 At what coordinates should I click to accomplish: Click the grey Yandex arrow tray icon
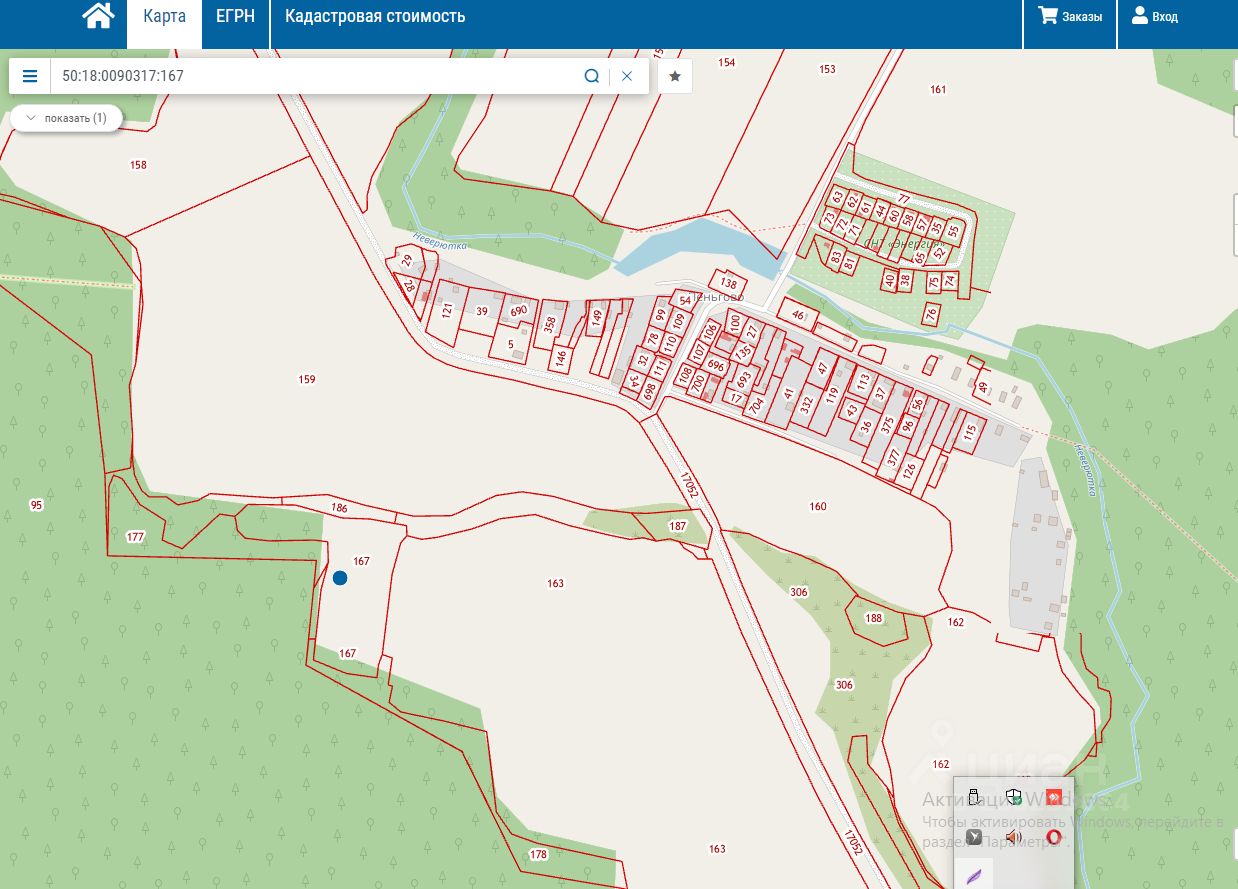(974, 837)
